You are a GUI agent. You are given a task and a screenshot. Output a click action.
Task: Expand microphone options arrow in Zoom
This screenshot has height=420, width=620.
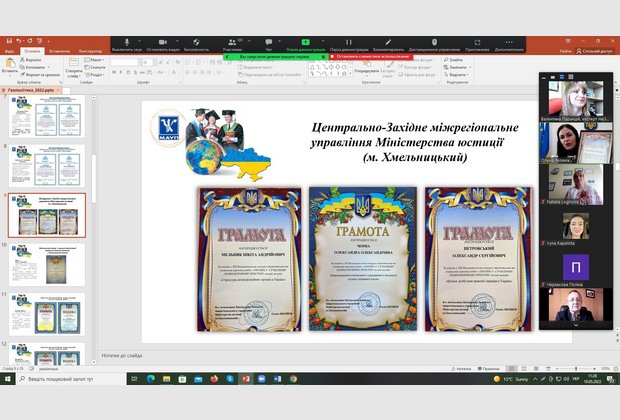140,41
